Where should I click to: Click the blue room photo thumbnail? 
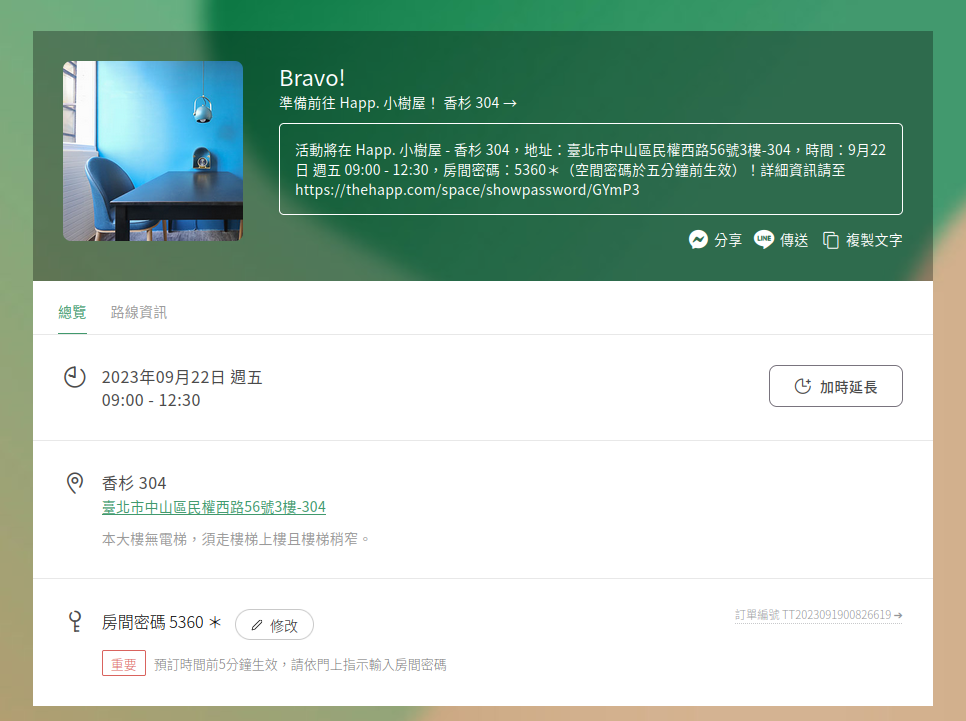click(x=153, y=151)
